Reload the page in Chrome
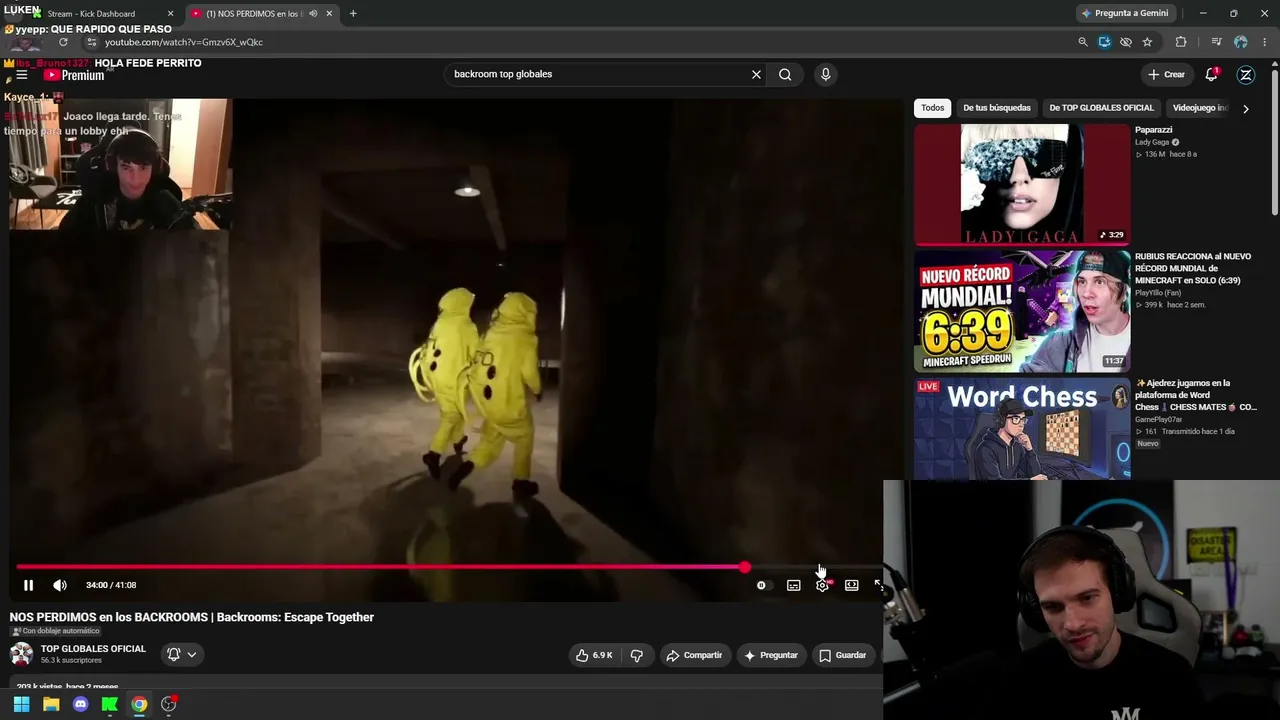 (x=63, y=42)
